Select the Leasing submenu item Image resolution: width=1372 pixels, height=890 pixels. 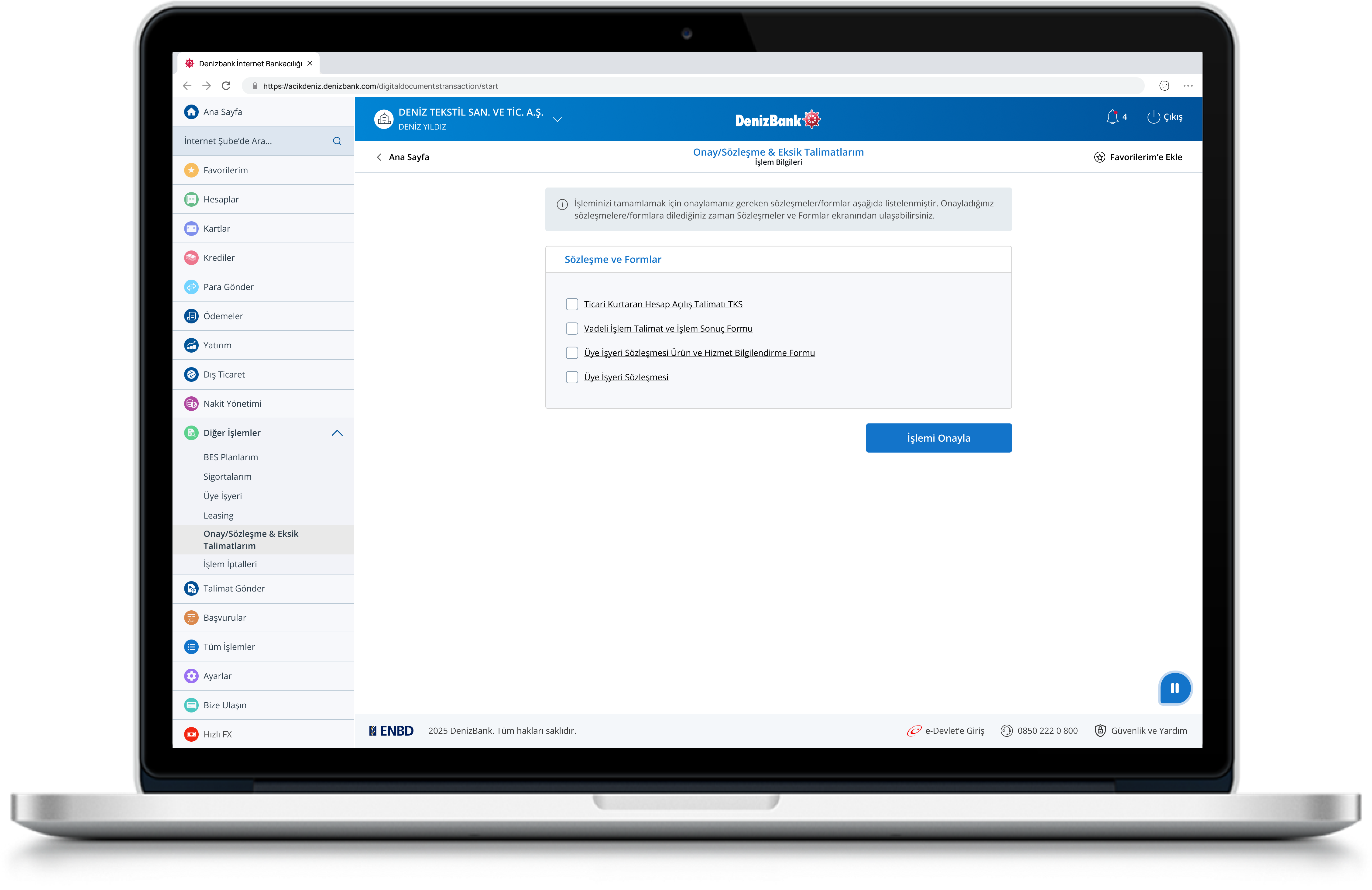(x=218, y=516)
